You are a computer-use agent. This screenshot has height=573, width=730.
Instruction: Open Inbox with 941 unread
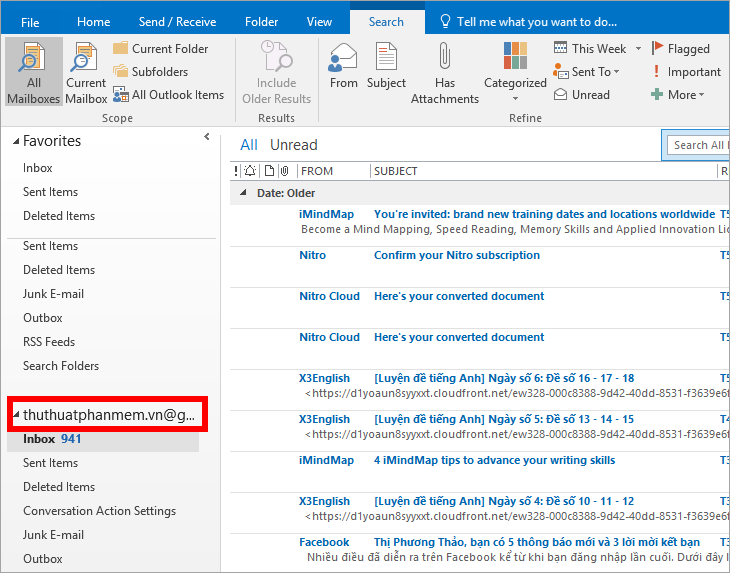click(x=103, y=439)
